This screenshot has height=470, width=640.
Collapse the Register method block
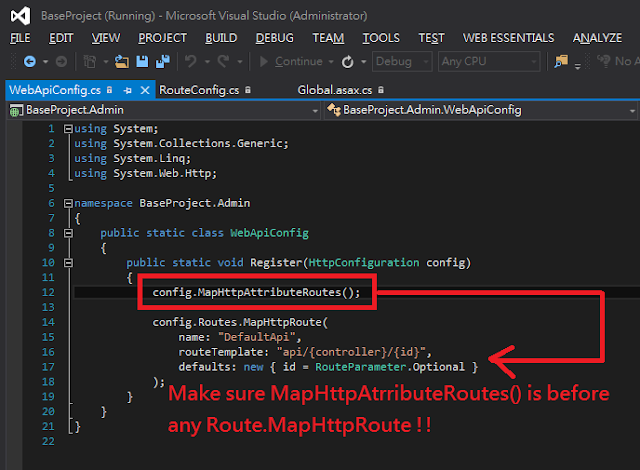(68, 263)
